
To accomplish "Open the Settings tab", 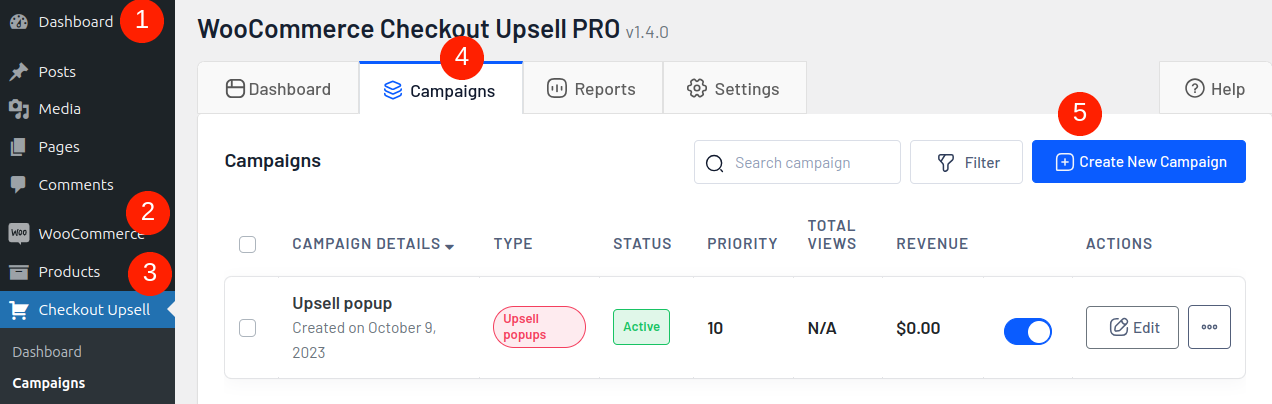I will pyautogui.click(x=733, y=89).
